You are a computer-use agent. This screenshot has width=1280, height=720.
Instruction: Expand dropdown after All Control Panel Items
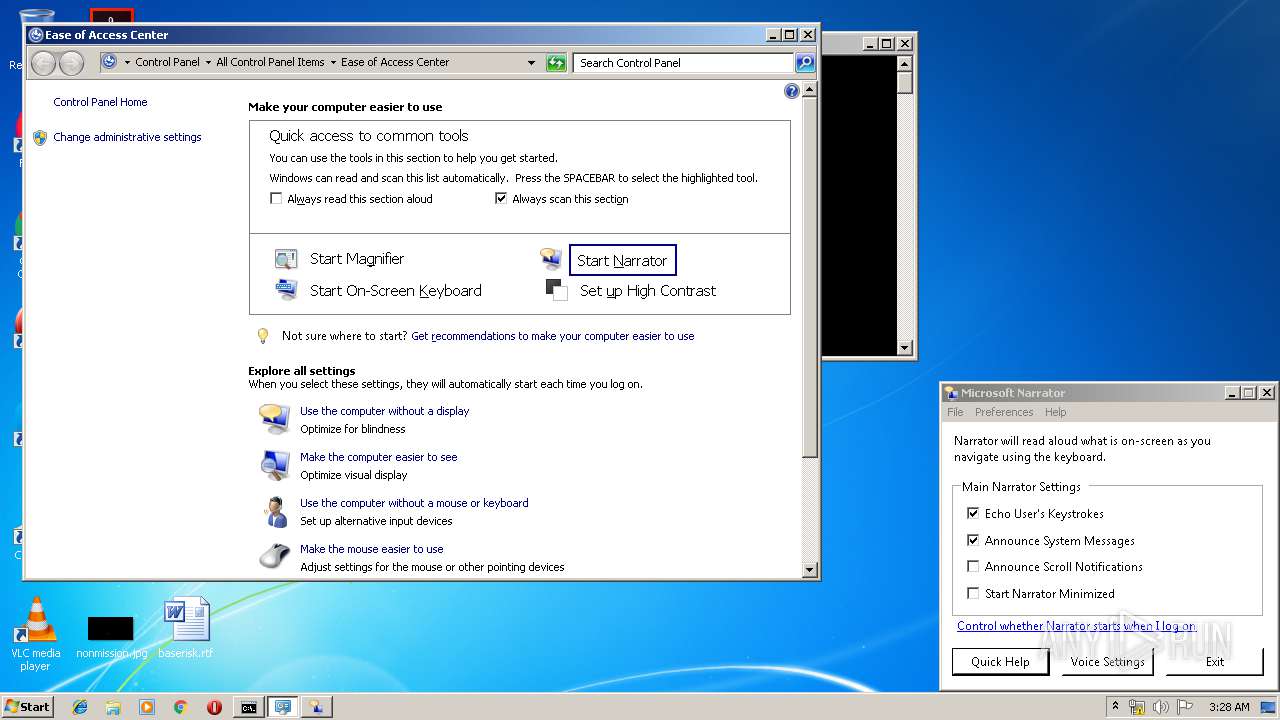333,62
